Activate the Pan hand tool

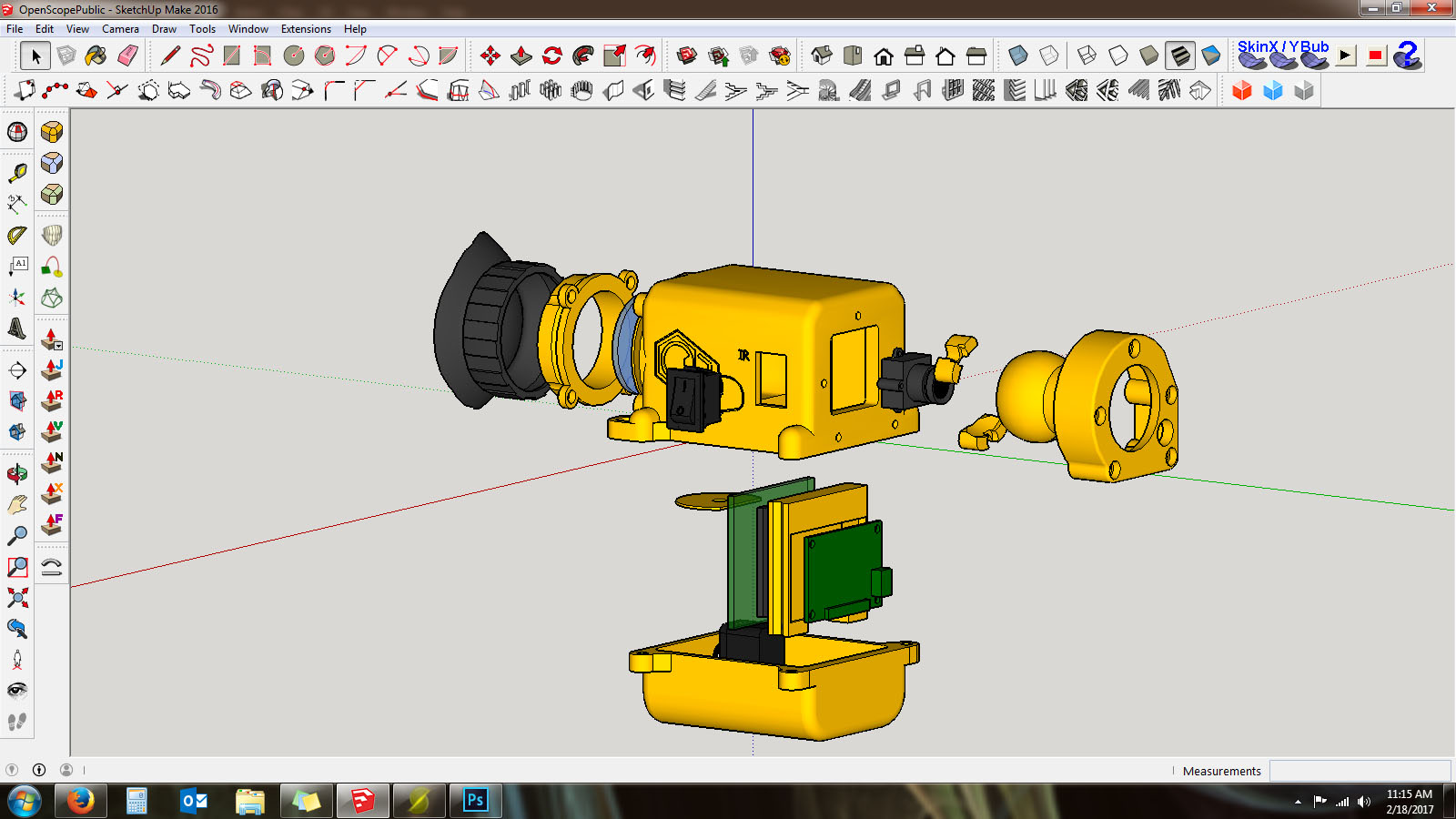(17, 505)
